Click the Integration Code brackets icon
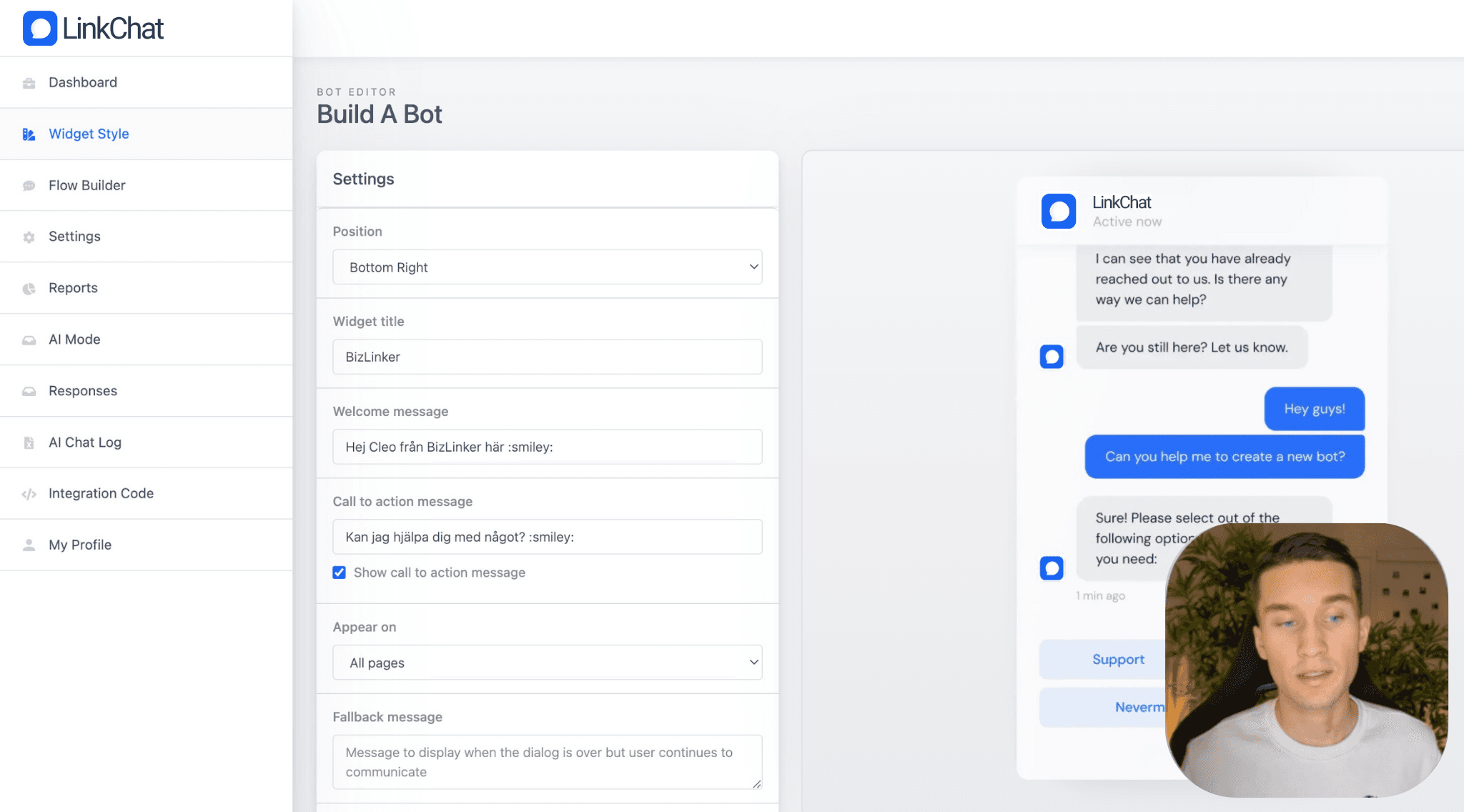1464x812 pixels. click(x=29, y=494)
